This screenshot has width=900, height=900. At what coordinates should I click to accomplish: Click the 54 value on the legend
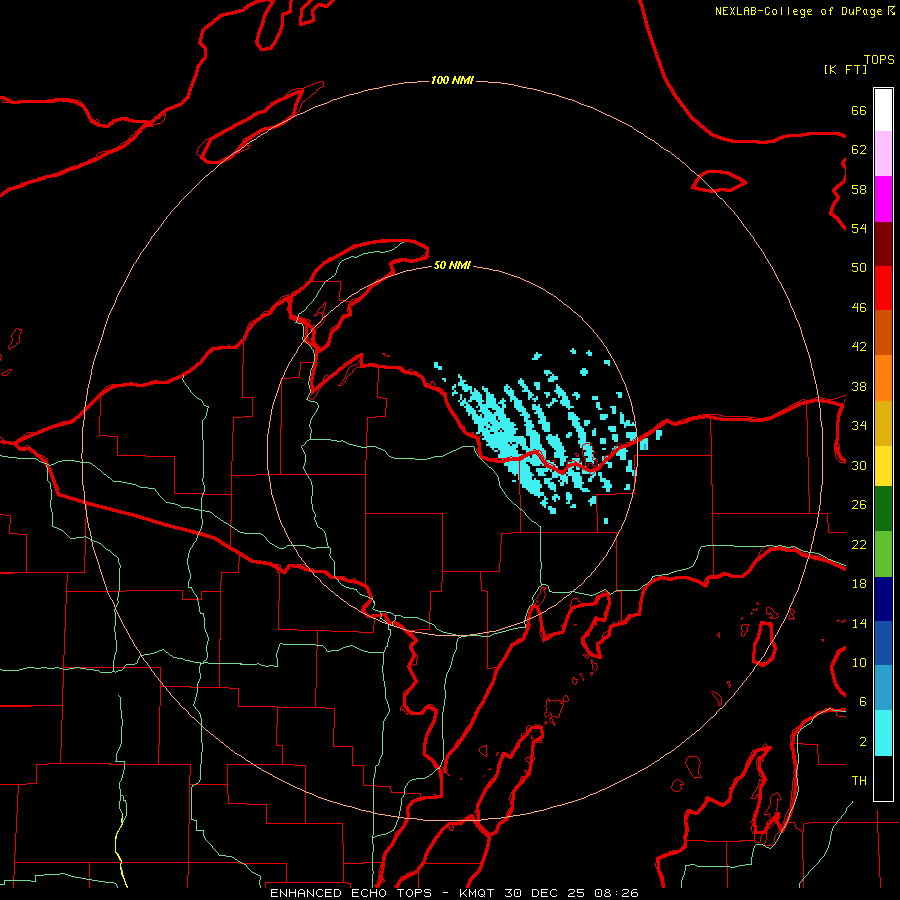pos(859,228)
